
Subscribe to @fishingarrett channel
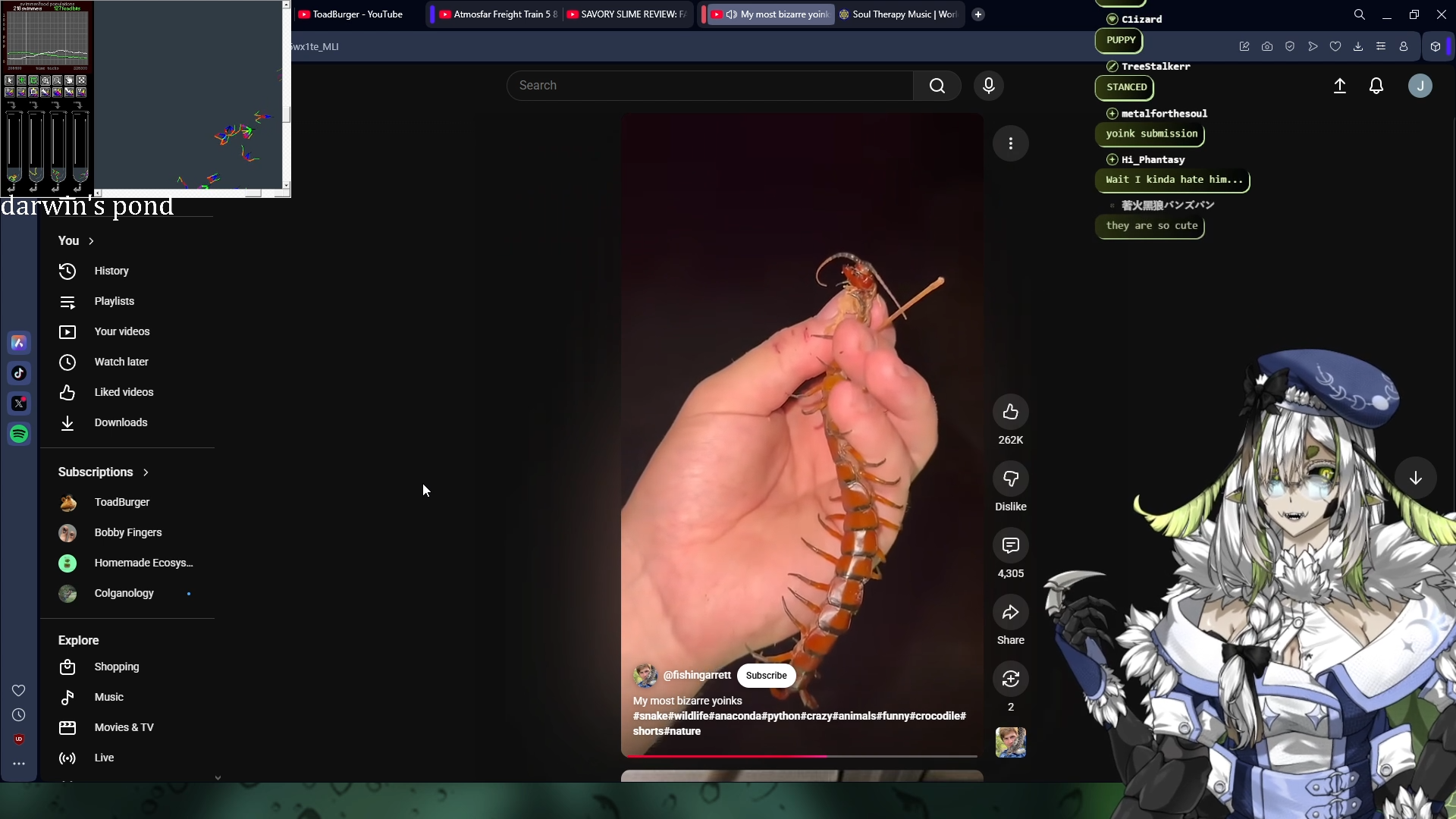click(766, 675)
